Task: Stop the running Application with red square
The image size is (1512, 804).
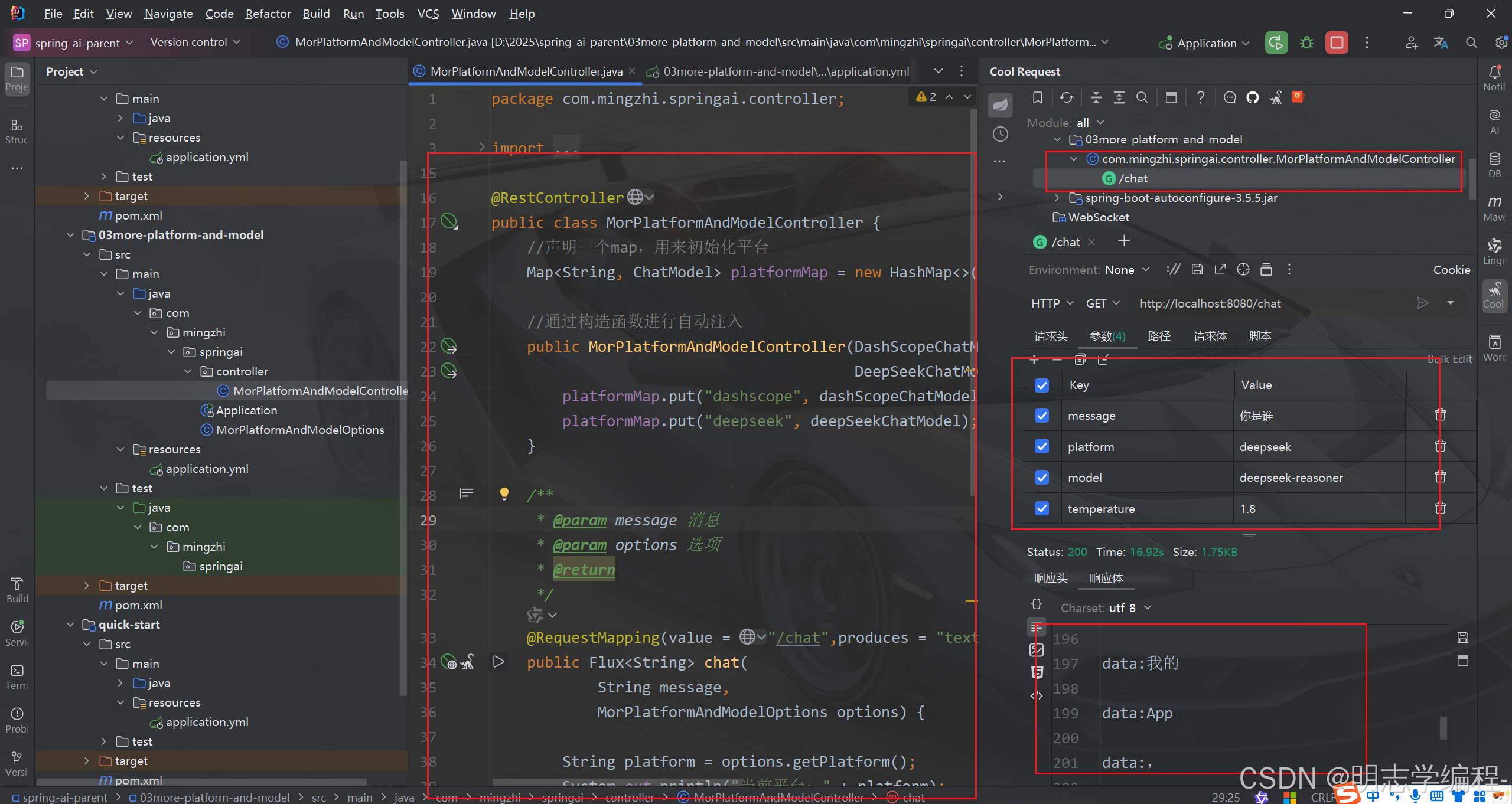Action: (x=1337, y=43)
